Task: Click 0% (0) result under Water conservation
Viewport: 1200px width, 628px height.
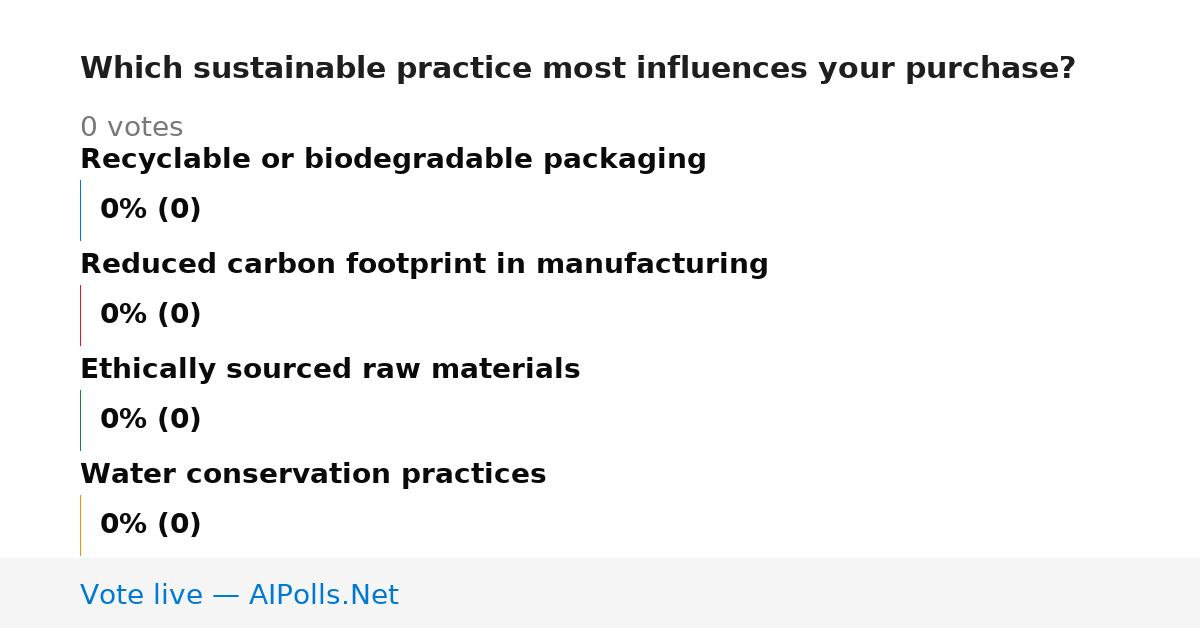Action: pos(151,525)
